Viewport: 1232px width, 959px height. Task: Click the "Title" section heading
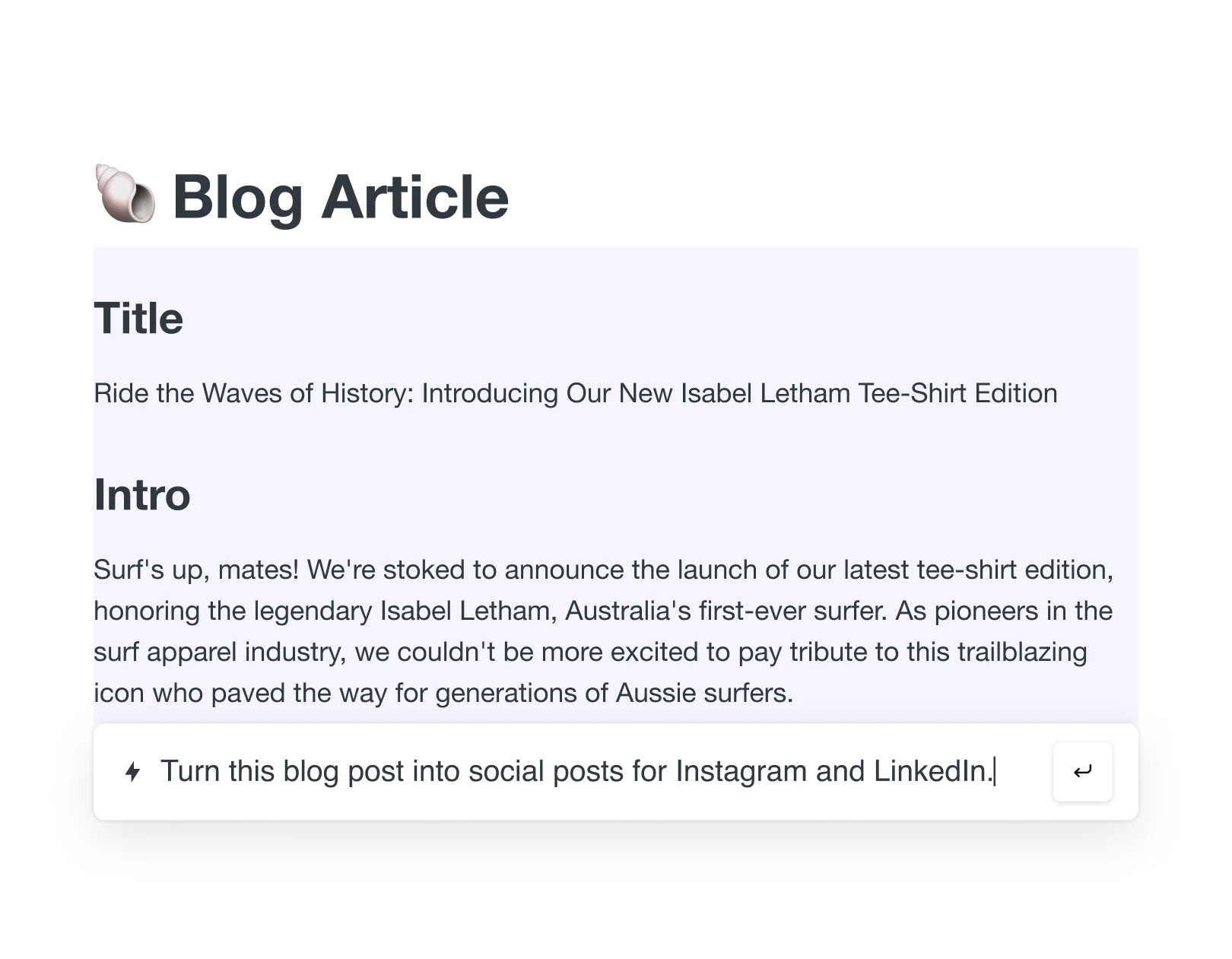[138, 318]
